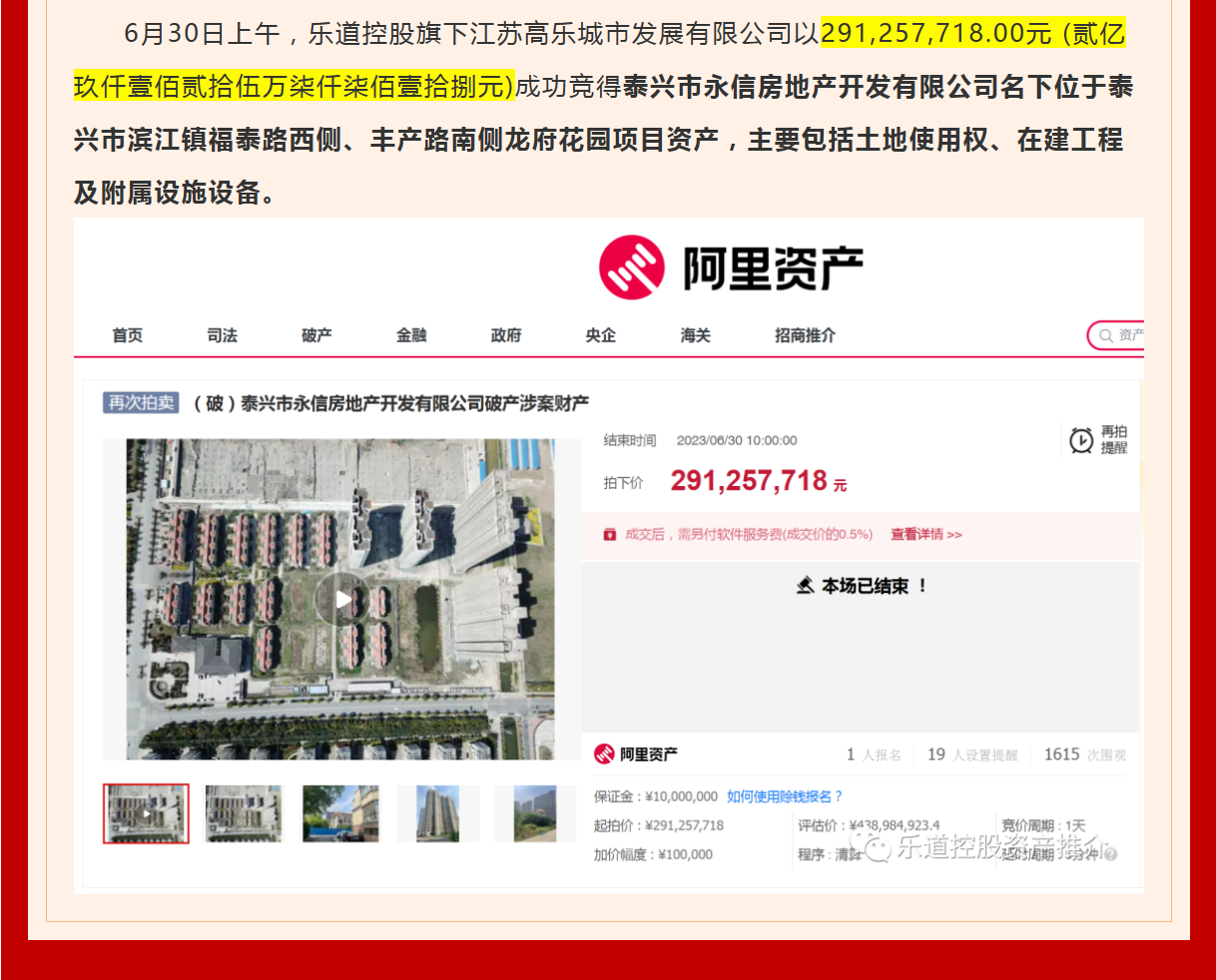The height and width of the screenshot is (980, 1216).
Task: Switch to the 司法 tab
Action: (222, 335)
